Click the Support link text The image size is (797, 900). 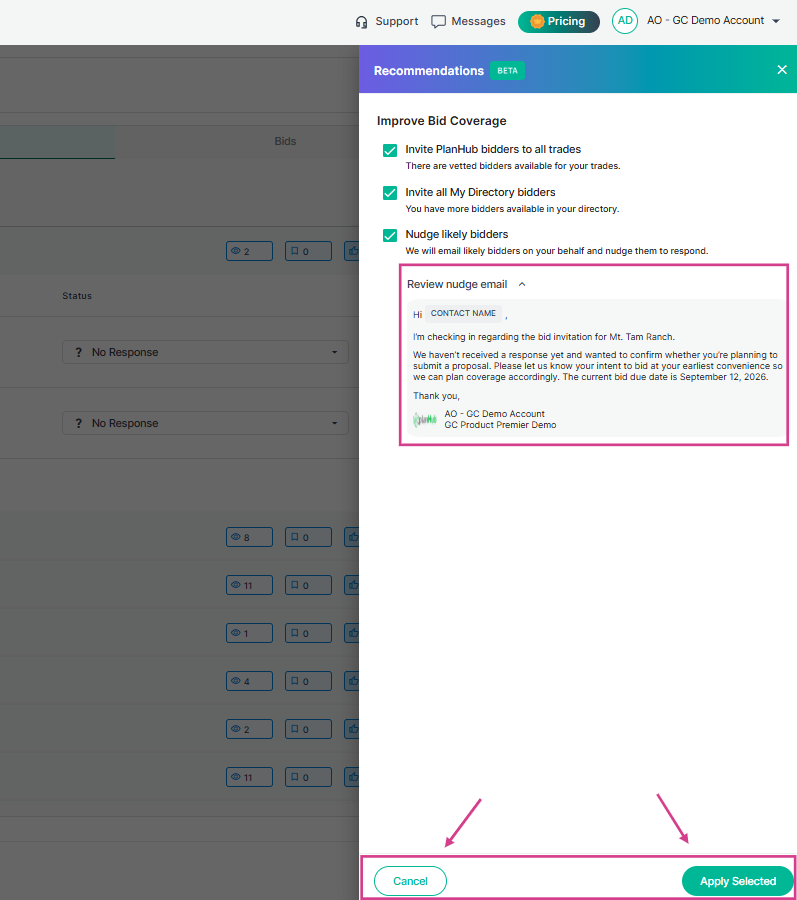tap(396, 21)
